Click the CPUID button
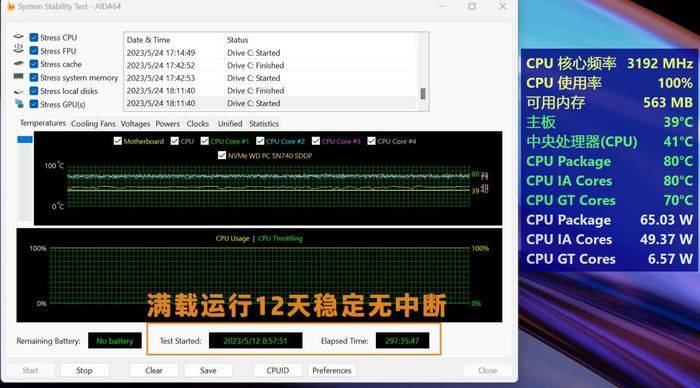700x388 pixels. (278, 370)
